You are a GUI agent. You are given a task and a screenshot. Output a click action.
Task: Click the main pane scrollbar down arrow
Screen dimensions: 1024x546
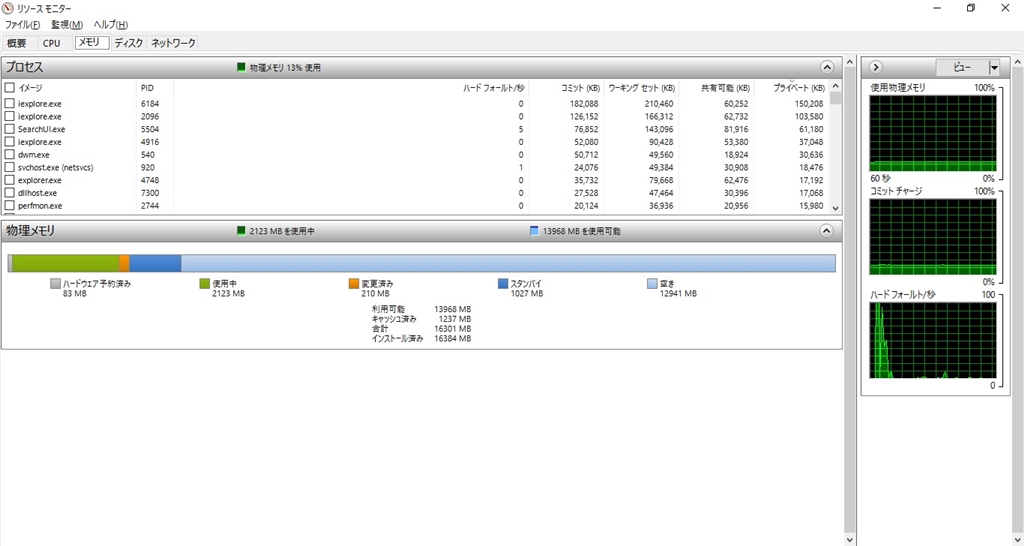pyautogui.click(x=850, y=539)
